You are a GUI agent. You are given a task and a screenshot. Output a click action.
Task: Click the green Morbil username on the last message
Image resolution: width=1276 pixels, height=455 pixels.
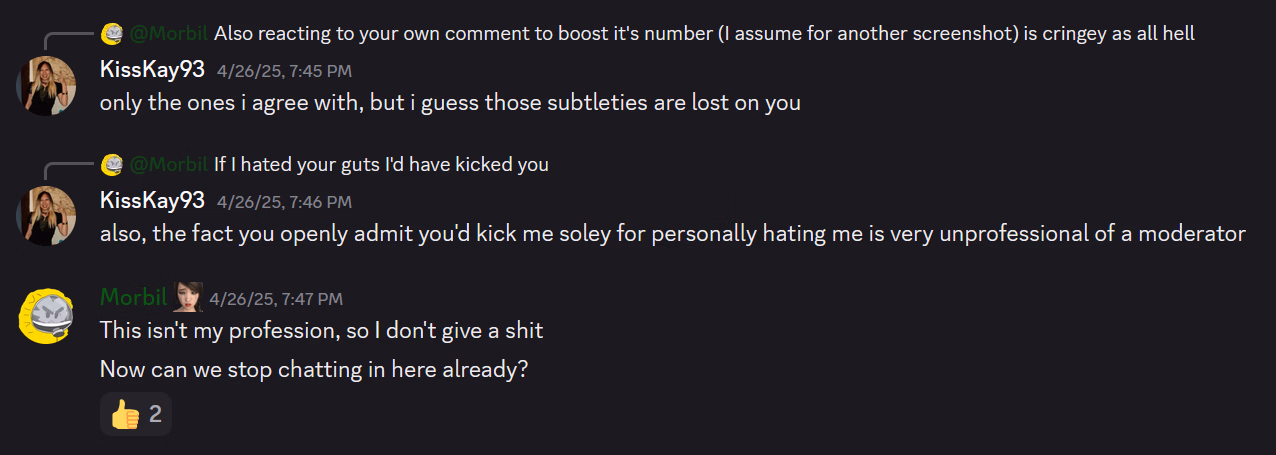[x=134, y=297]
